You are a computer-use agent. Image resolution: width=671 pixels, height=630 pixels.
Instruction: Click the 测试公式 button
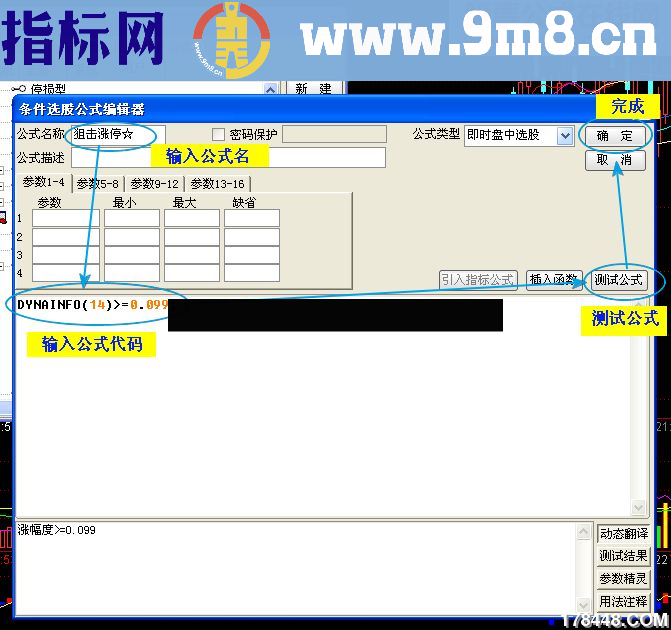pyautogui.click(x=618, y=280)
